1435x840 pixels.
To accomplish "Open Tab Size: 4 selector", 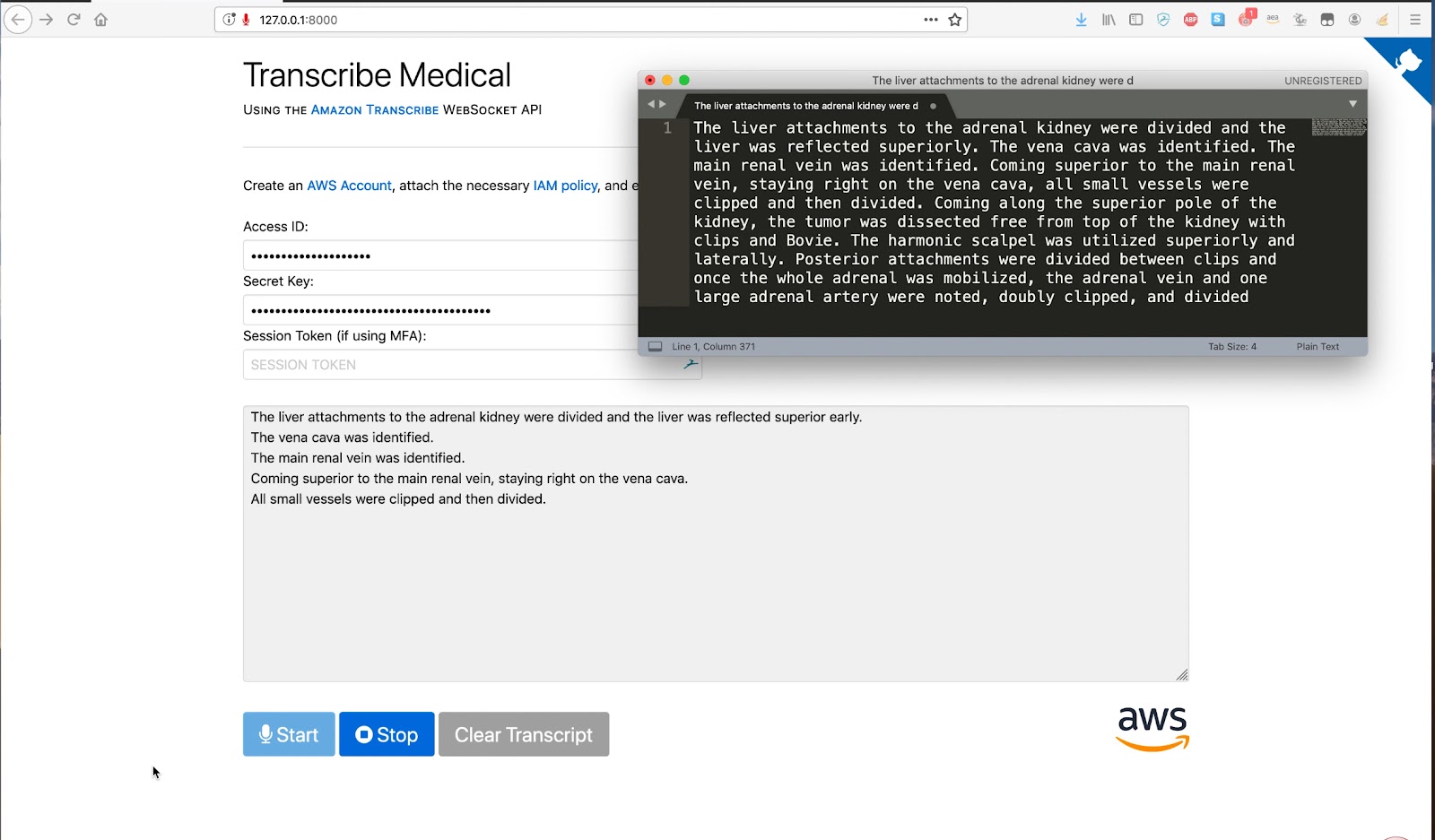I will pyautogui.click(x=1232, y=346).
